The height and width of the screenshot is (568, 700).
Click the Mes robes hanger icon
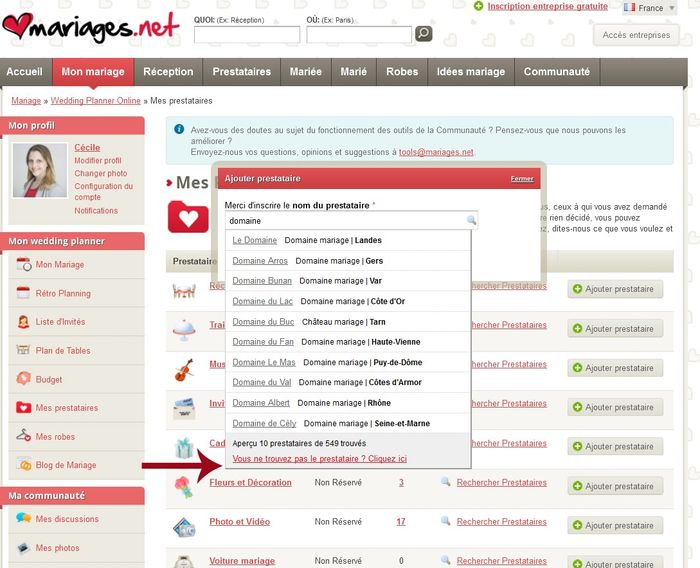pyautogui.click(x=24, y=435)
